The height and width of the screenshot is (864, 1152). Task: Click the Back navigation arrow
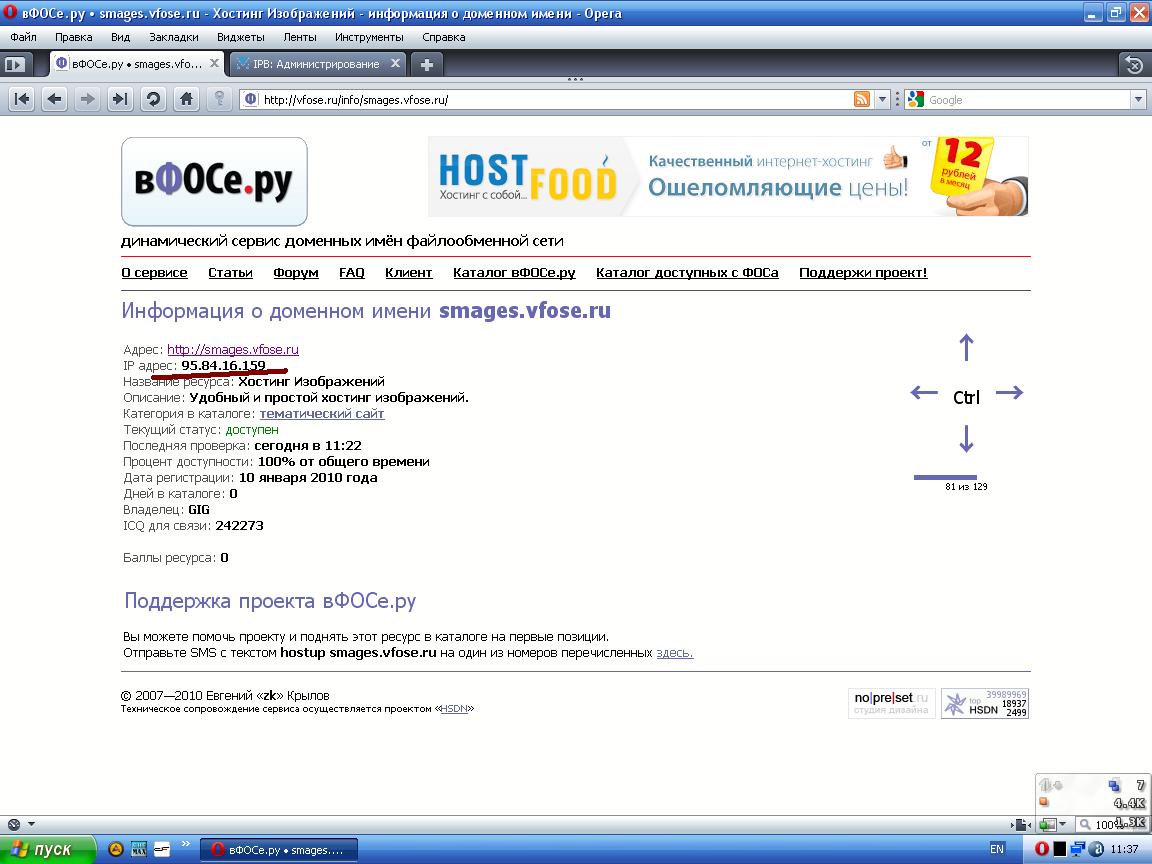click(x=55, y=99)
